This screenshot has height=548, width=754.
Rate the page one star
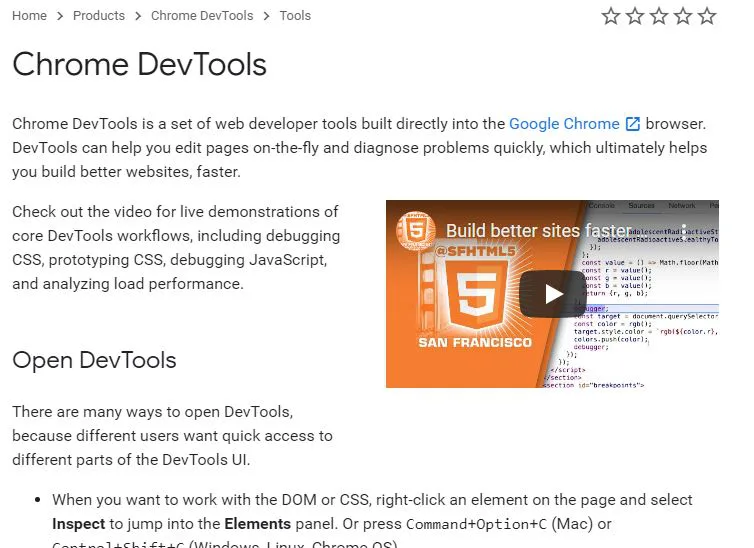pos(611,16)
